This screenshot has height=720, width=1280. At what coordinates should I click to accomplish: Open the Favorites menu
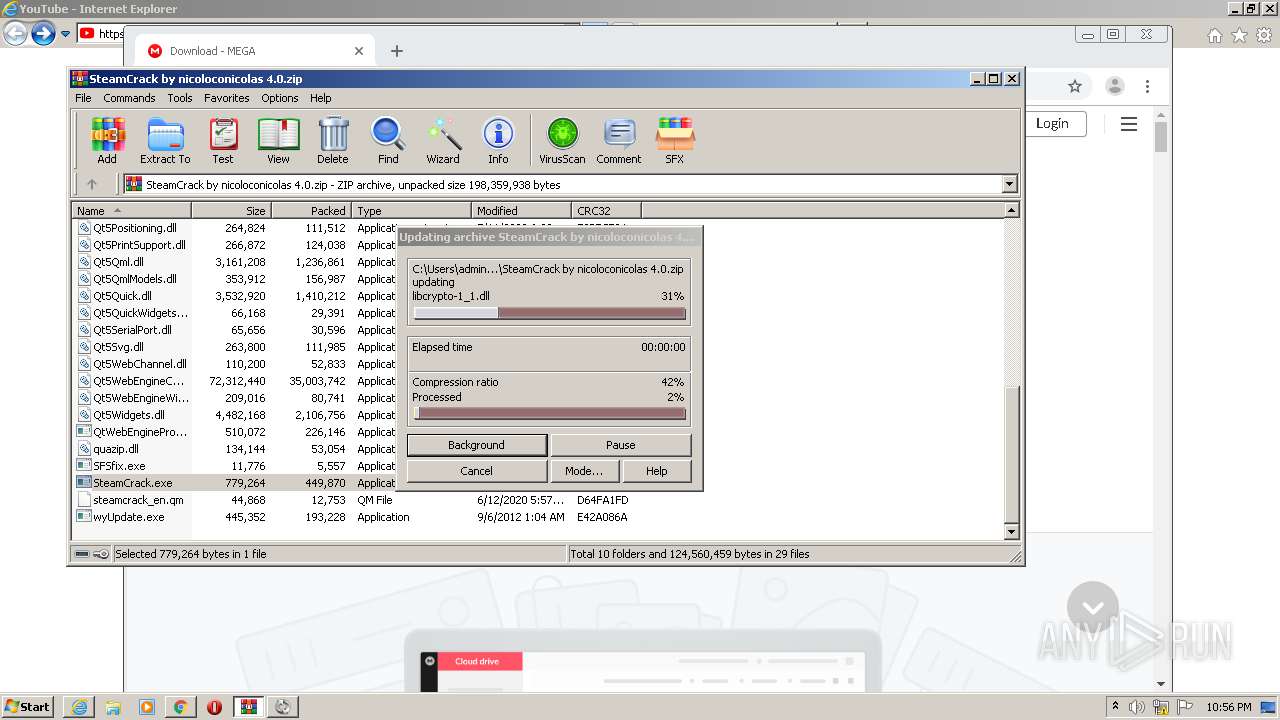(227, 98)
